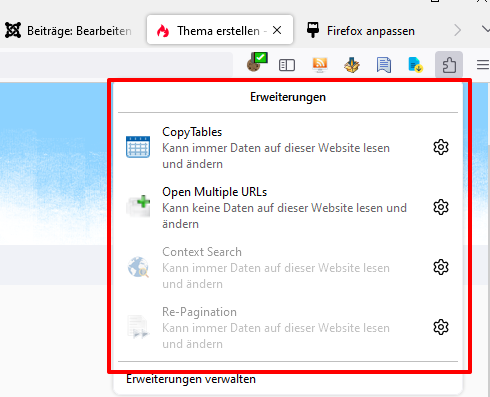The image size is (490, 397).
Task: Open Re-Pagination gear settings
Action: point(441,327)
